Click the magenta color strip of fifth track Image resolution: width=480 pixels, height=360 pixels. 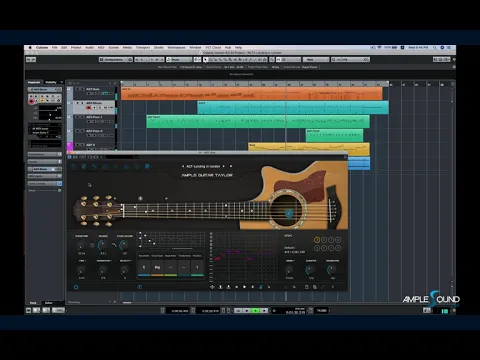(x=70, y=147)
